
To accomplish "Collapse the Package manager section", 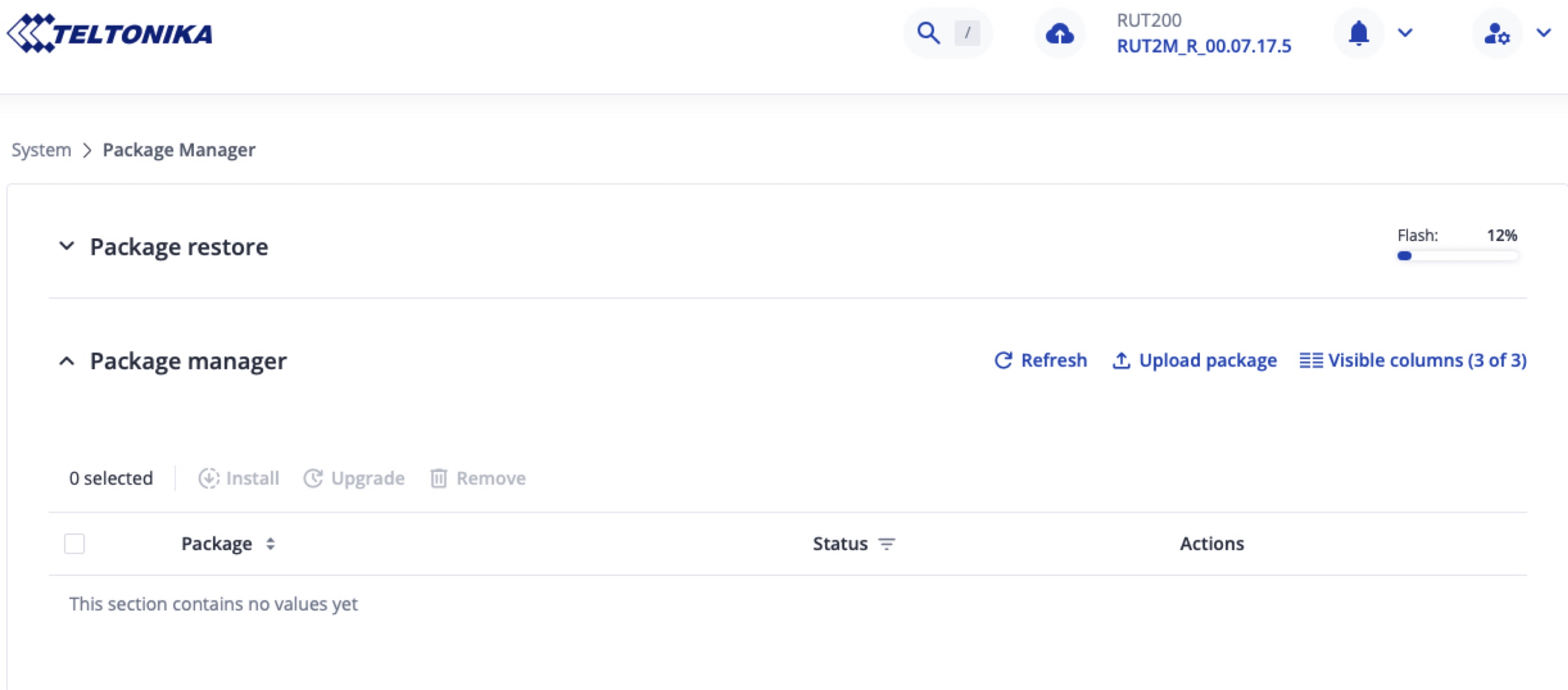I will pos(67,361).
